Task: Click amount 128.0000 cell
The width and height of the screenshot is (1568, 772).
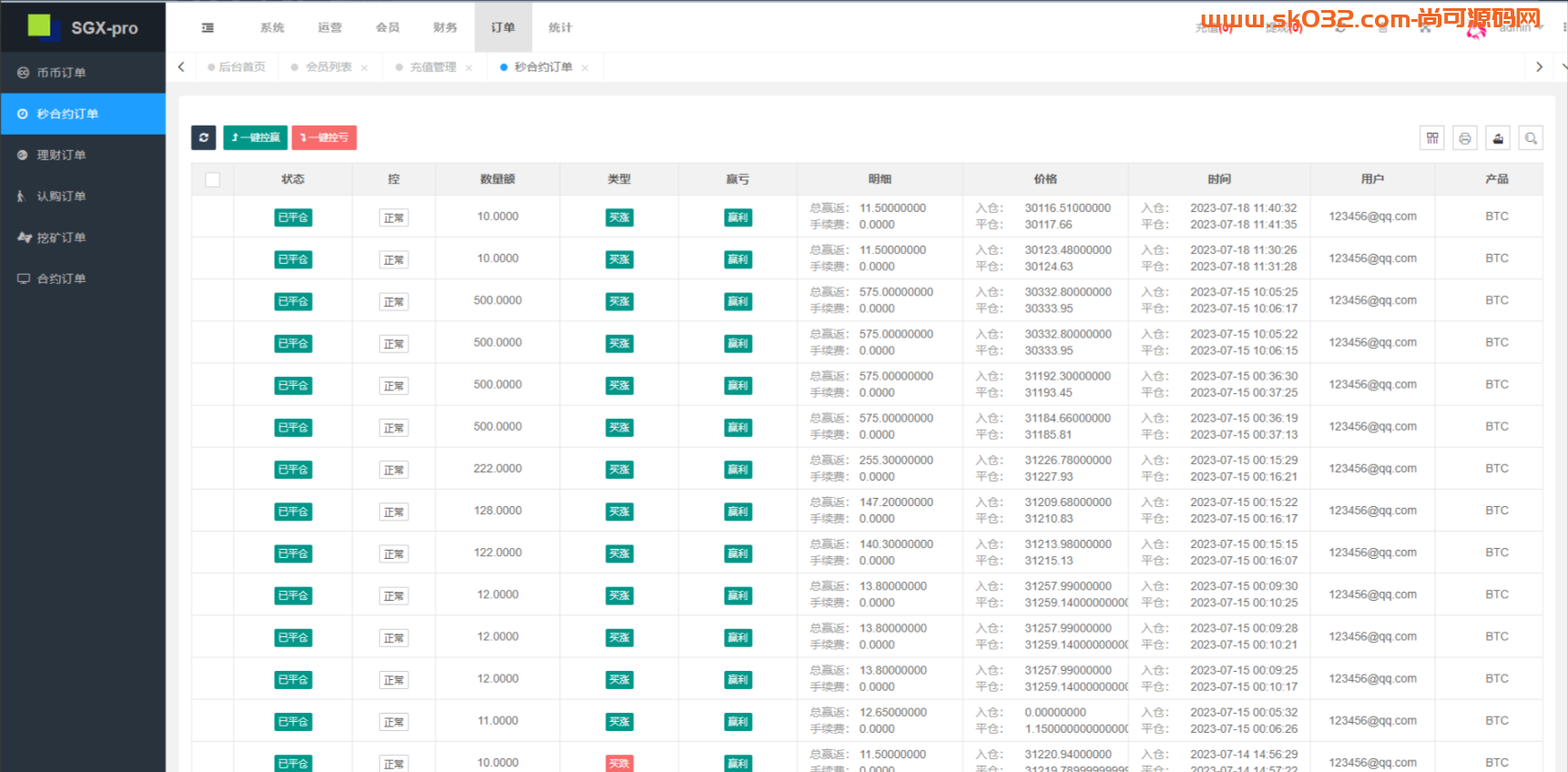Action: point(498,511)
